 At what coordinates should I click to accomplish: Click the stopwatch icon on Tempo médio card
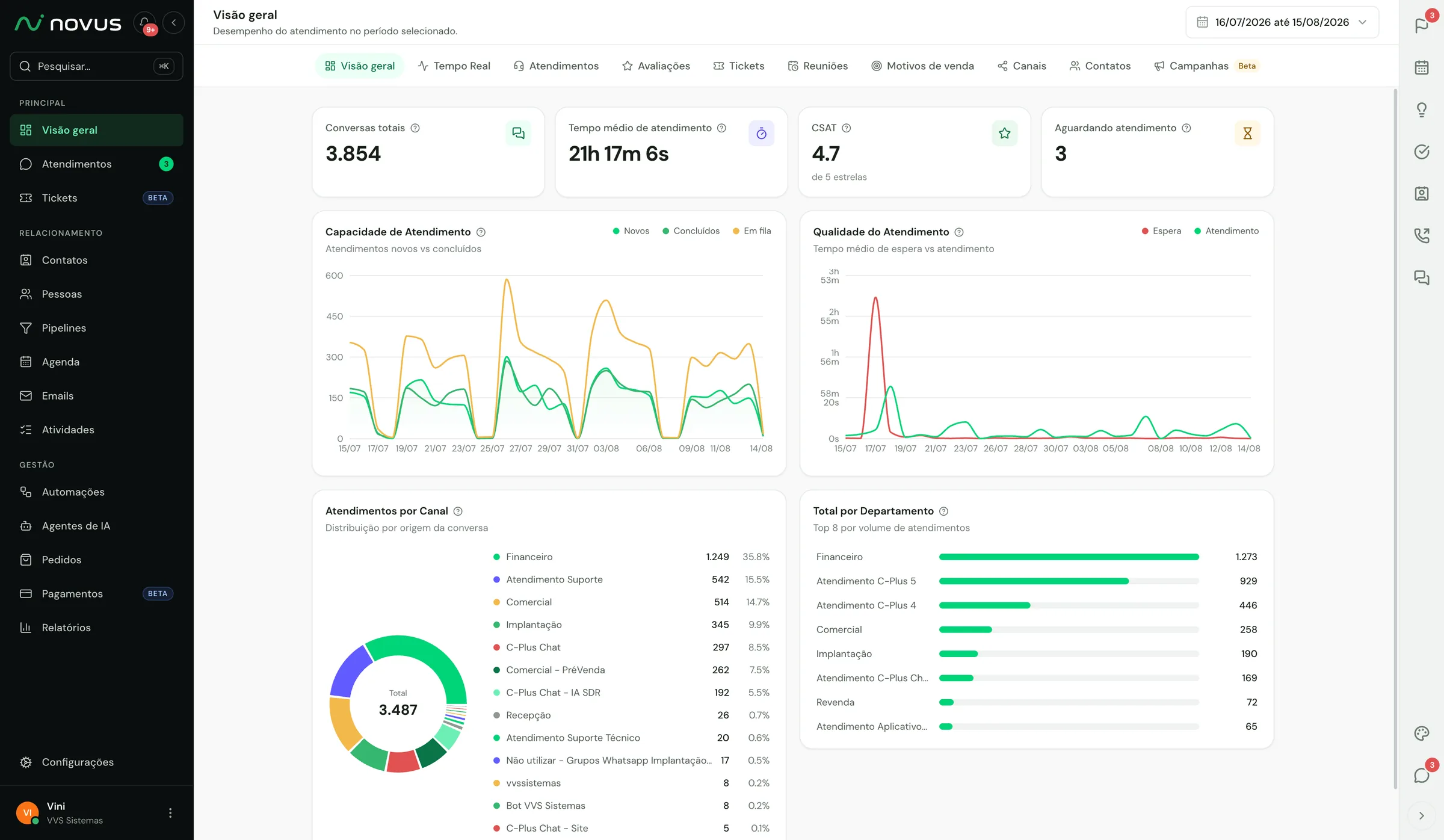tap(761, 133)
